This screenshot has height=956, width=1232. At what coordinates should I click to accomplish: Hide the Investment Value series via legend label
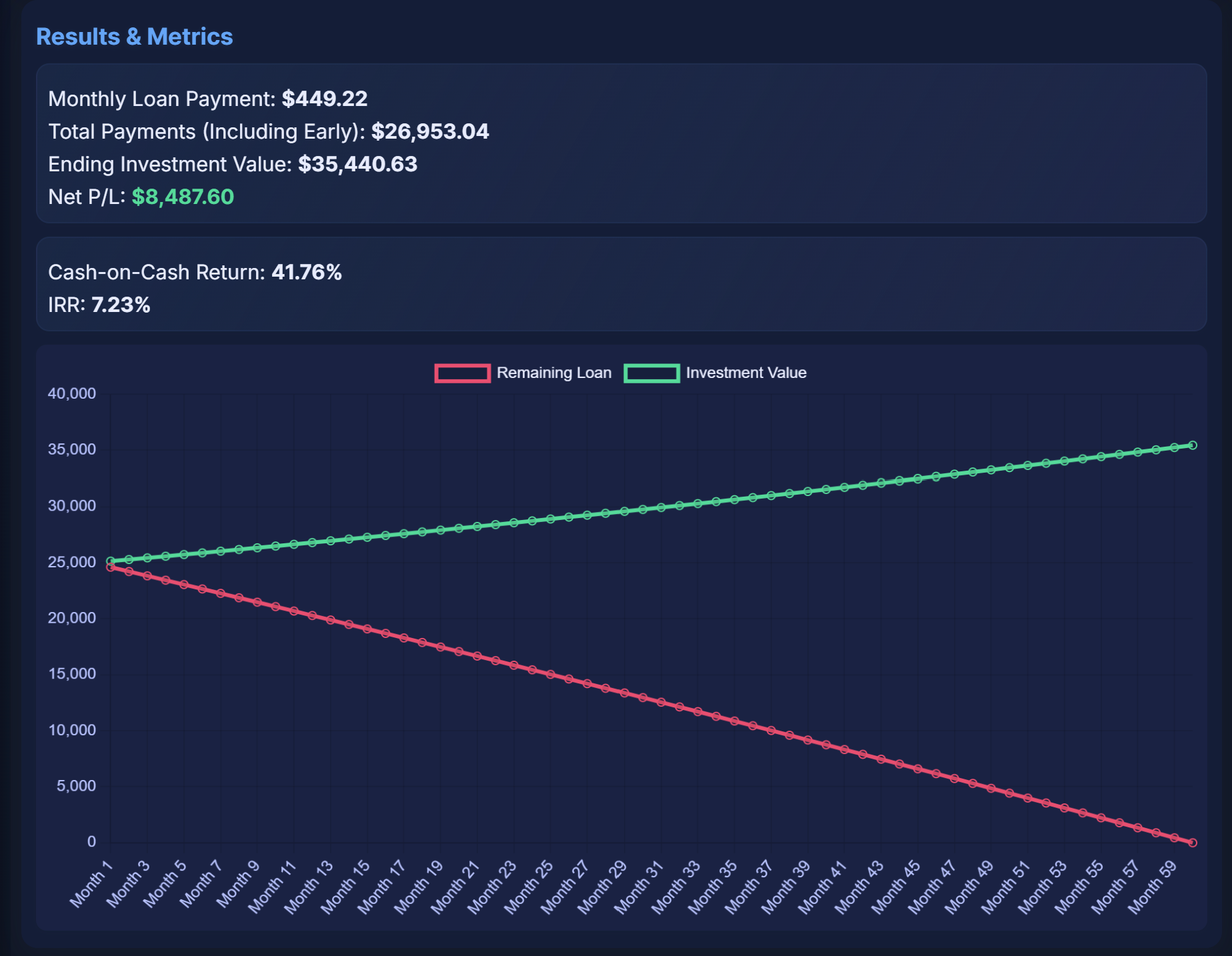745,373
